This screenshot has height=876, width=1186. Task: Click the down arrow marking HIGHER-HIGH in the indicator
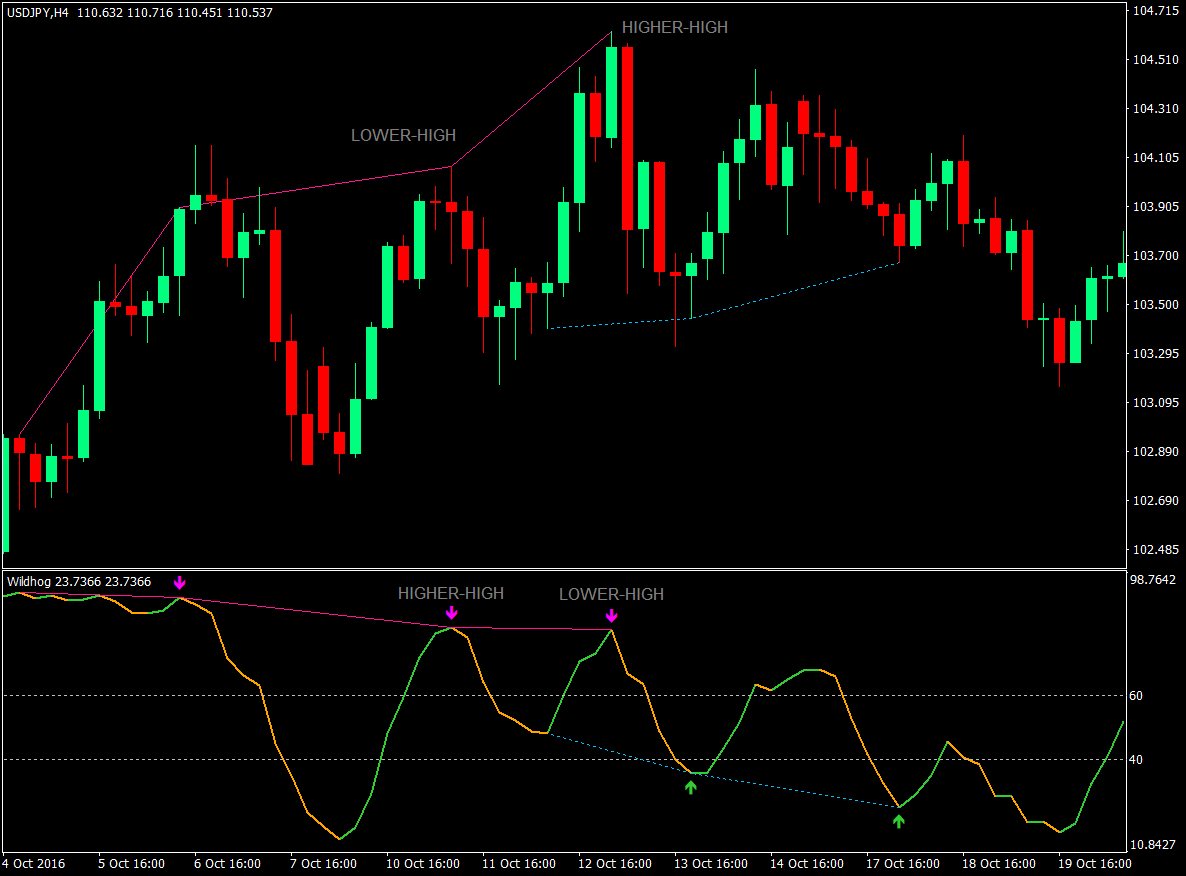(451, 611)
